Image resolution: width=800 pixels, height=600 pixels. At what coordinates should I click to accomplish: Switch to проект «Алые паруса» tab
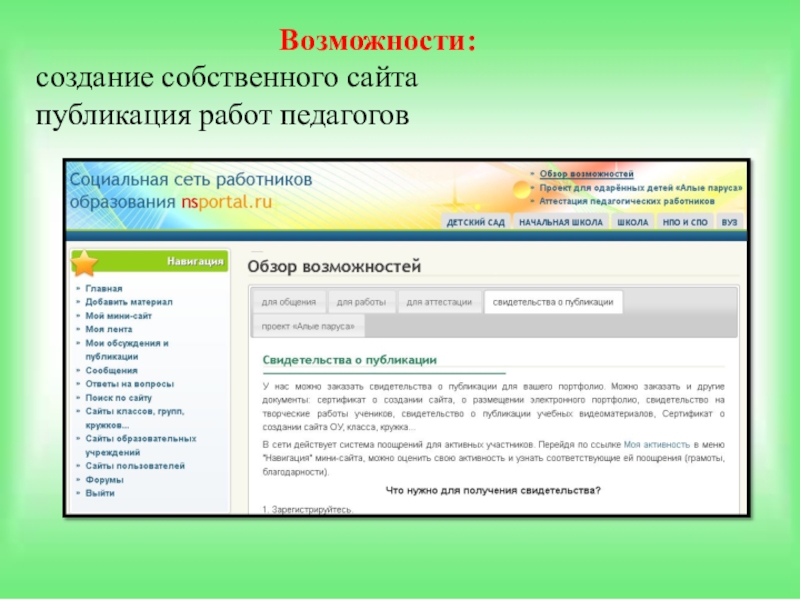[x=308, y=326]
